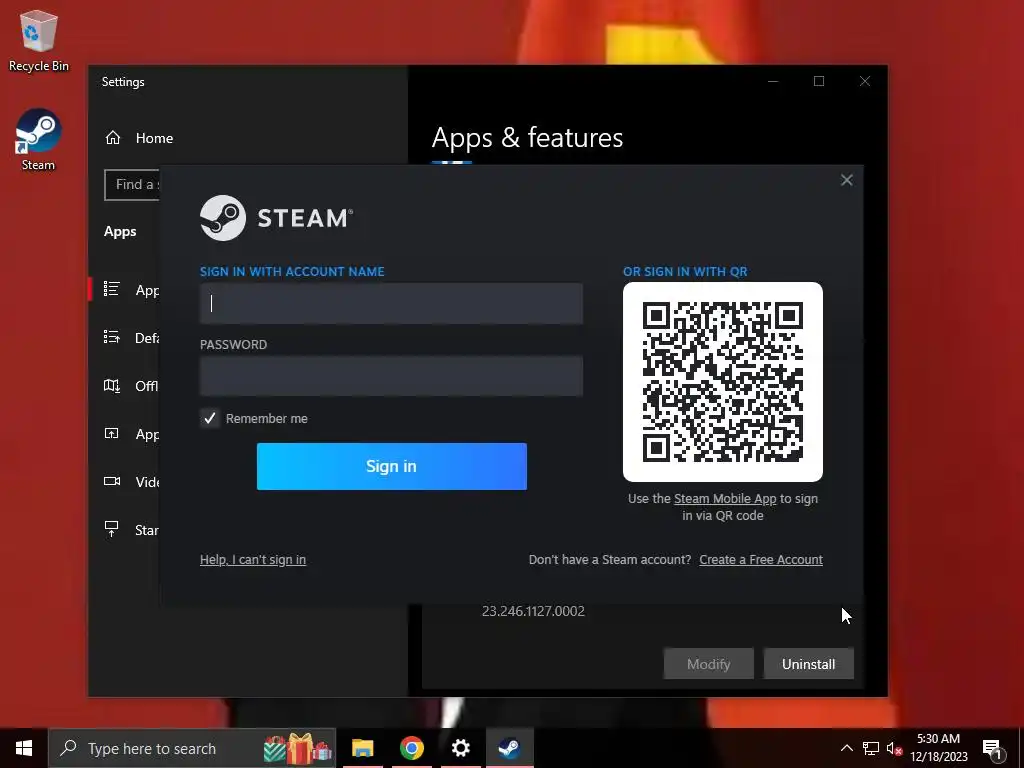1024x768 pixels.
Task: Click version text 23.246.1127.0002
Action: tap(534, 611)
